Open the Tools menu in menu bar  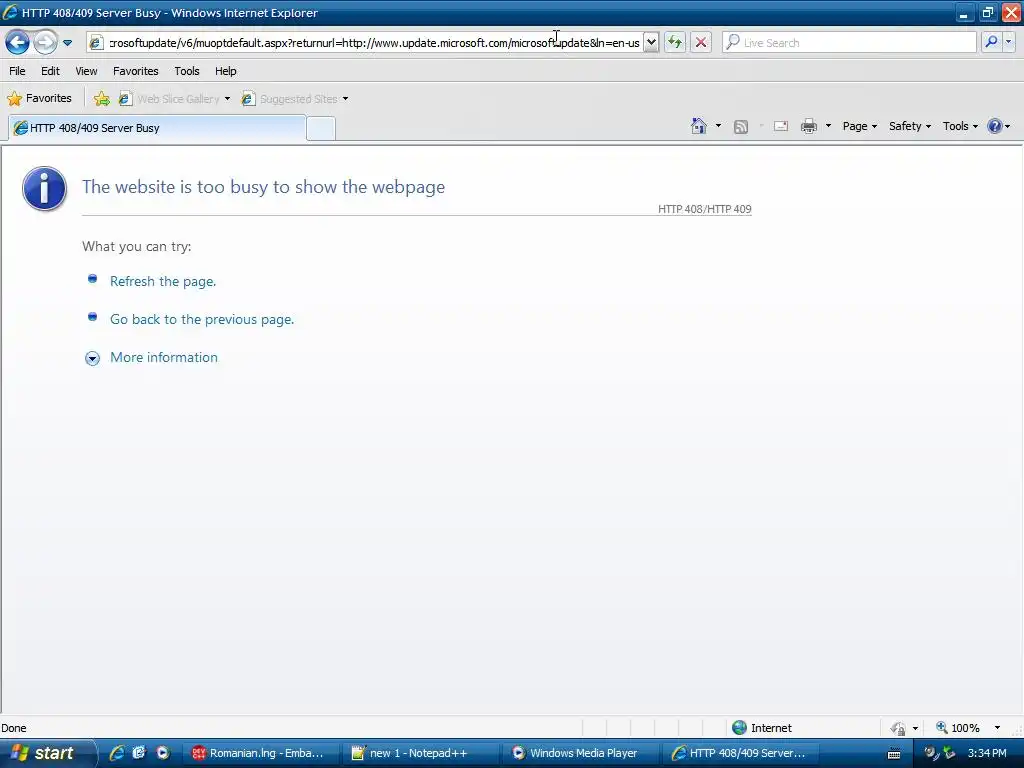pyautogui.click(x=187, y=71)
